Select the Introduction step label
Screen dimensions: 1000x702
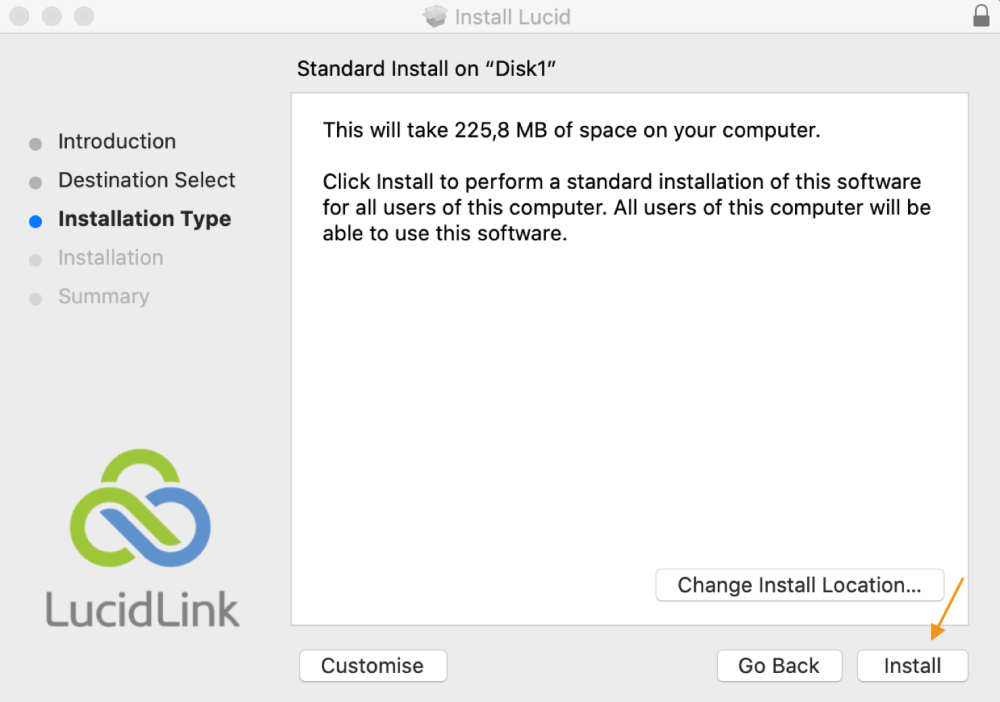[117, 142]
